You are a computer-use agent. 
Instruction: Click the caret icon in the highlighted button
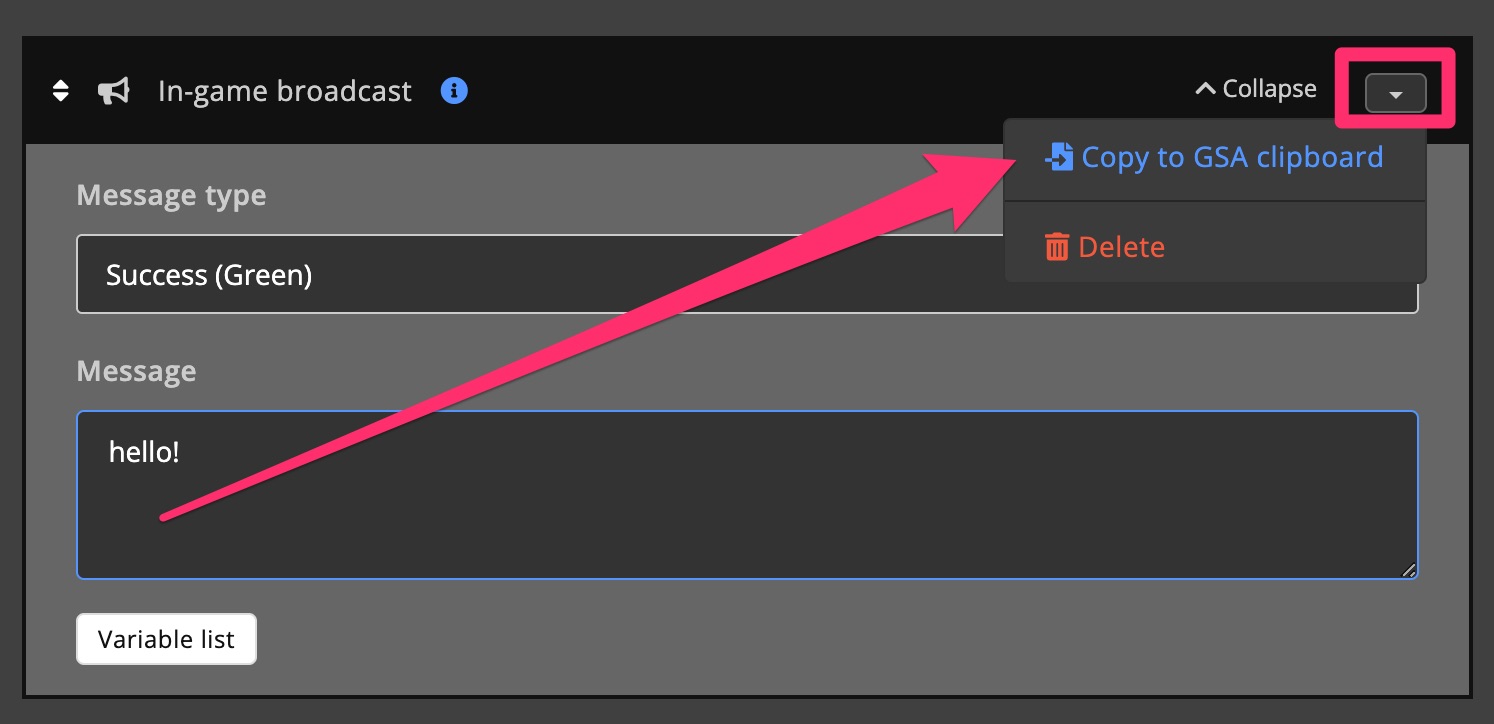click(1396, 93)
